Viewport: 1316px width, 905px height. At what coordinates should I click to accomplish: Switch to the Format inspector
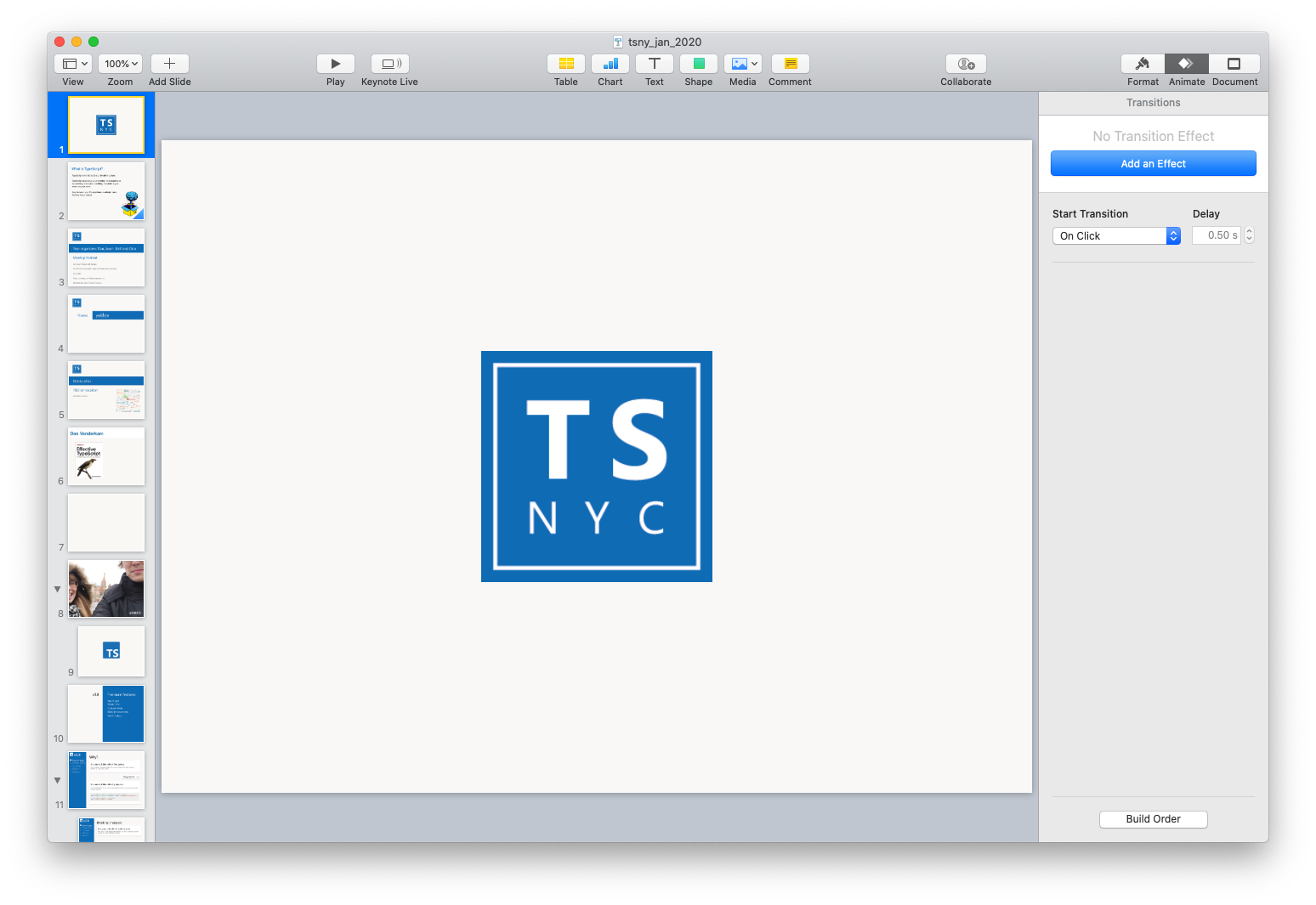(1143, 64)
